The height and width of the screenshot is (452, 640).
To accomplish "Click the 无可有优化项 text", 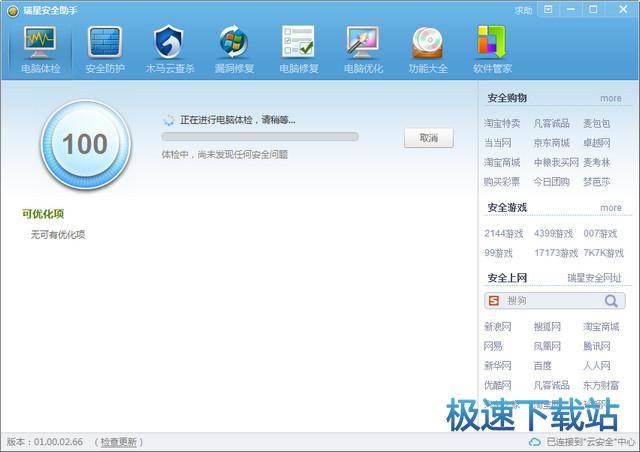I will click(58, 234).
